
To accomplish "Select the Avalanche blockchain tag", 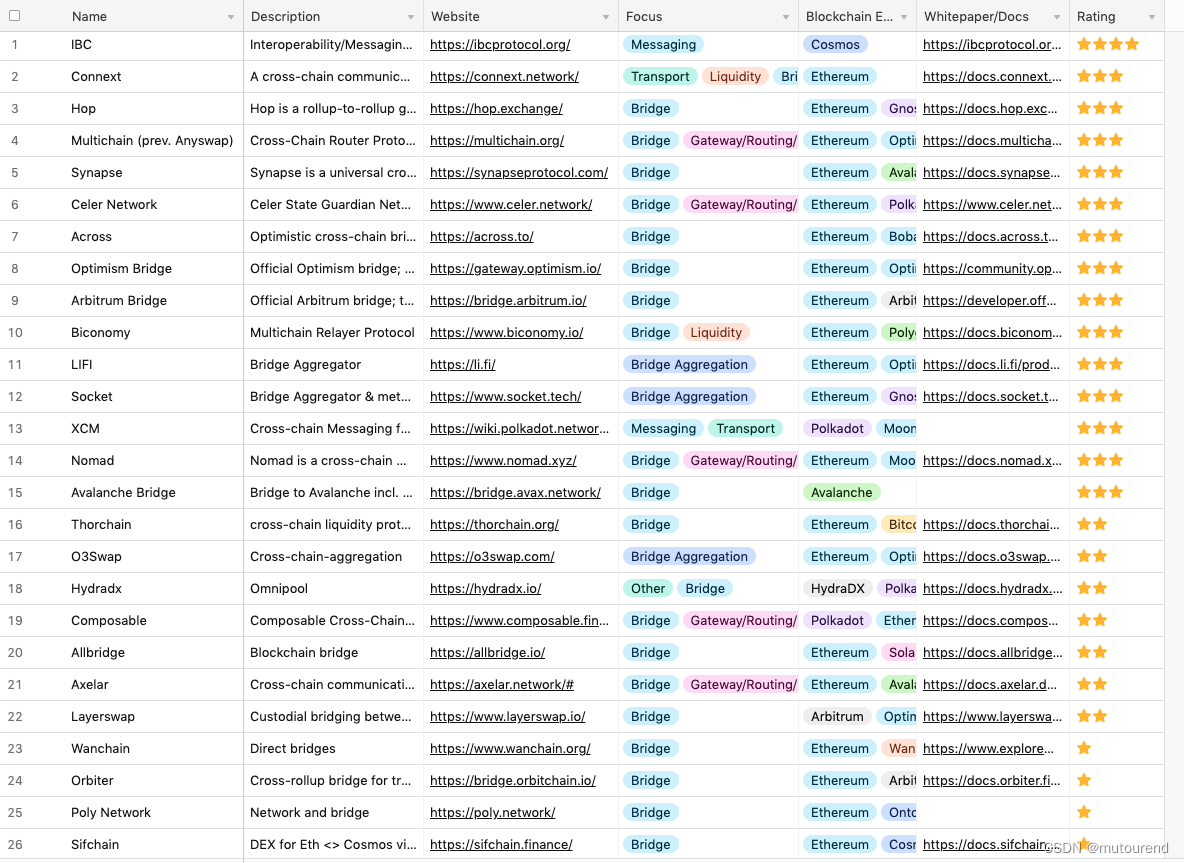I will [841, 492].
